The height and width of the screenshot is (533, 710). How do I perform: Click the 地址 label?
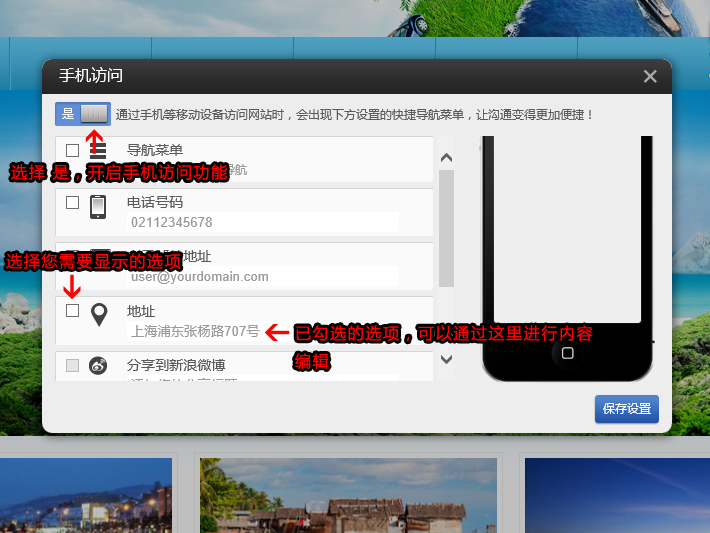[141, 311]
